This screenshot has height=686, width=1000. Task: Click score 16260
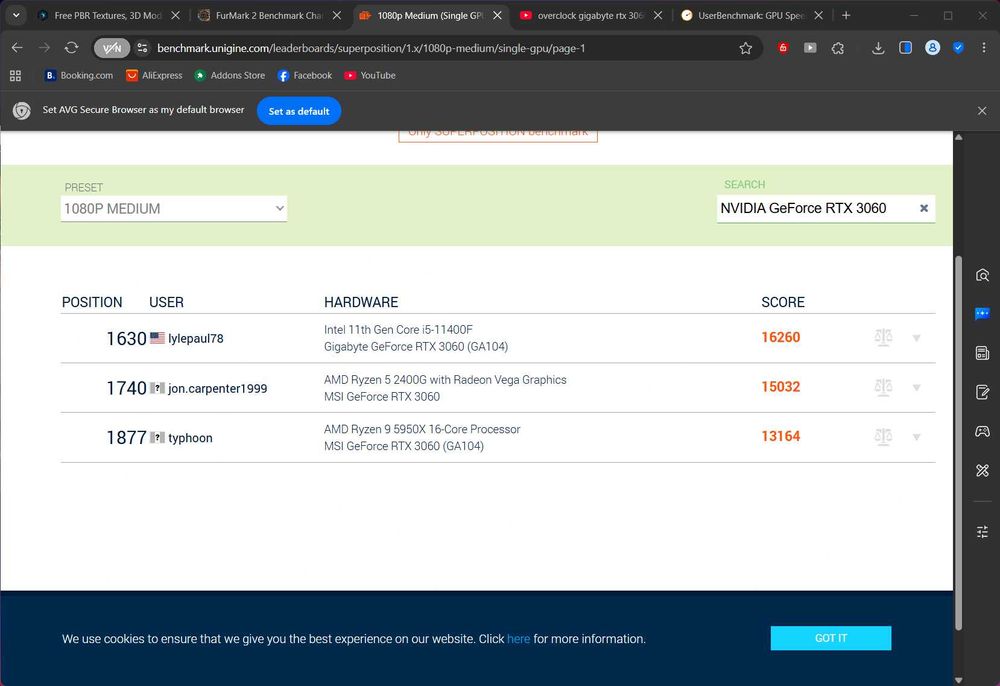[781, 337]
